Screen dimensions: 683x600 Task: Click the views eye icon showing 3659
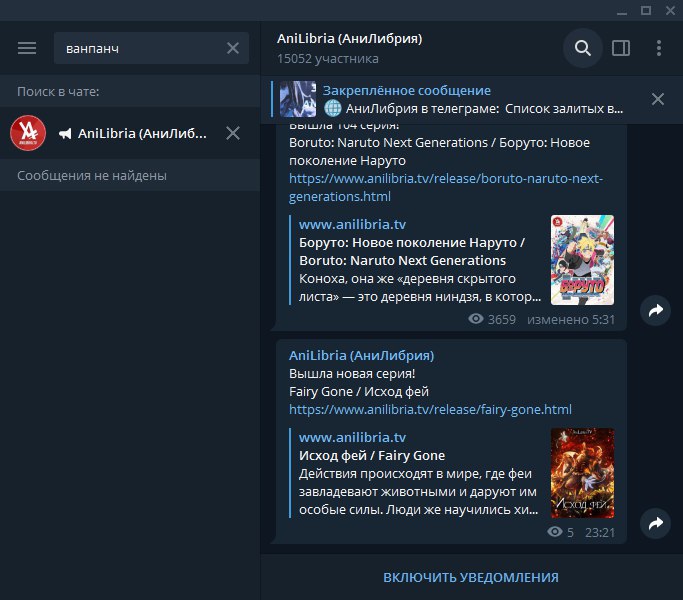(x=476, y=319)
